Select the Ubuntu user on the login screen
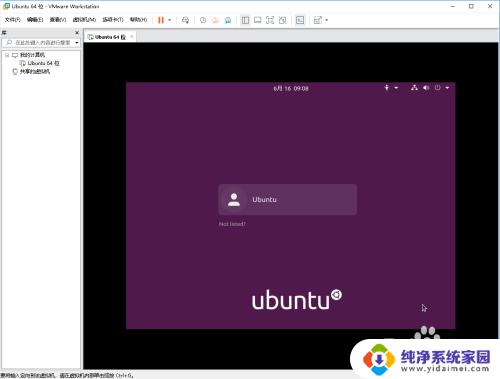Screen dimensions: 500x379 (288, 199)
